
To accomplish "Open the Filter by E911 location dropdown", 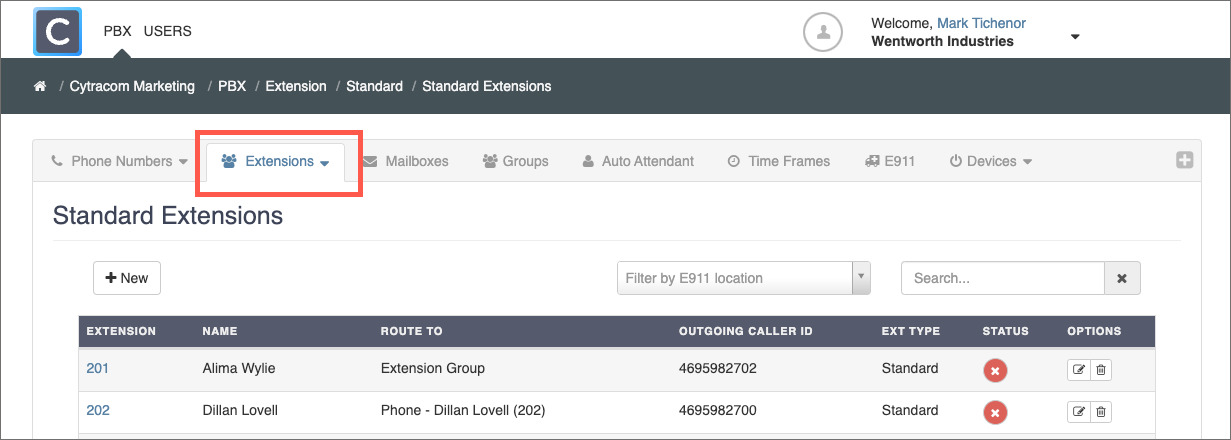I will 743,278.
